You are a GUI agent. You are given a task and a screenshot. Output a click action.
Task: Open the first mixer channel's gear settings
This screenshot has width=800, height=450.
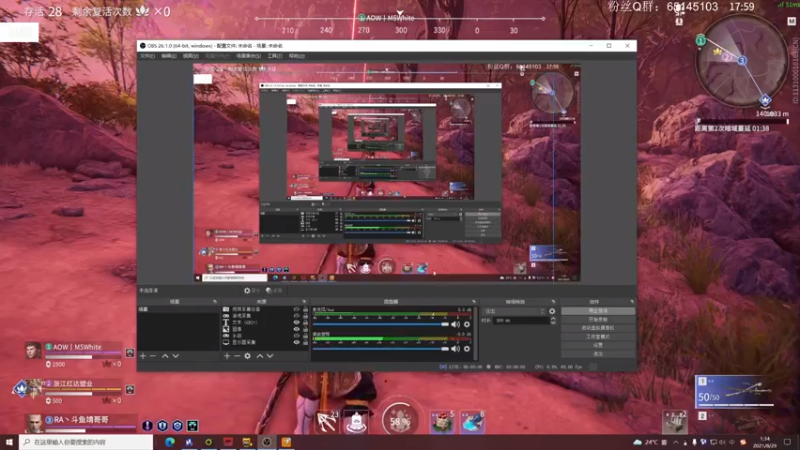[467, 324]
